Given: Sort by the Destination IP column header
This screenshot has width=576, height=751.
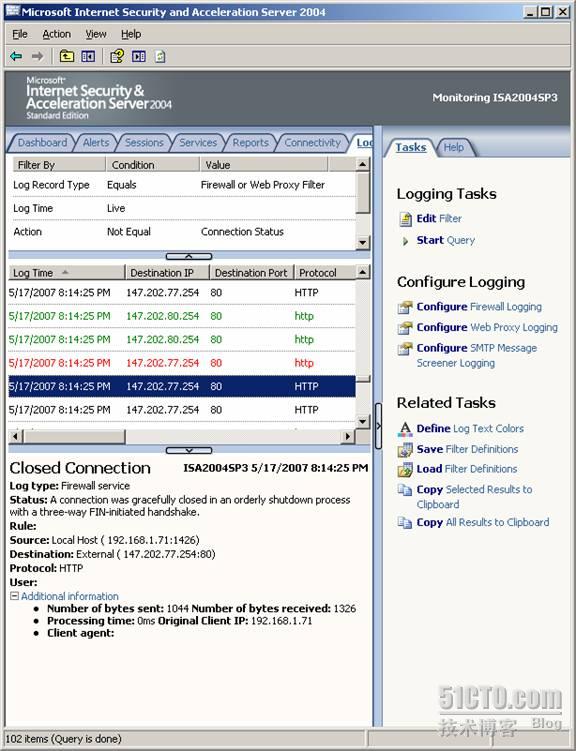Looking at the screenshot, I should tap(168, 273).
